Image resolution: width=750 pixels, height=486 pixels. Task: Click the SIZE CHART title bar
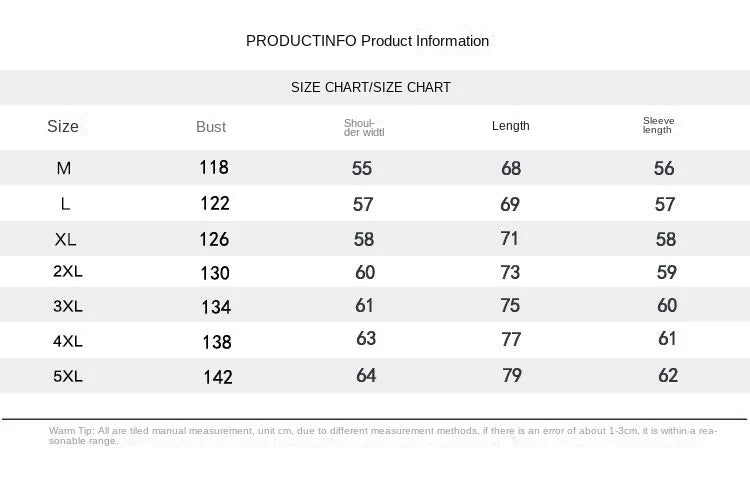pyautogui.click(x=371, y=87)
